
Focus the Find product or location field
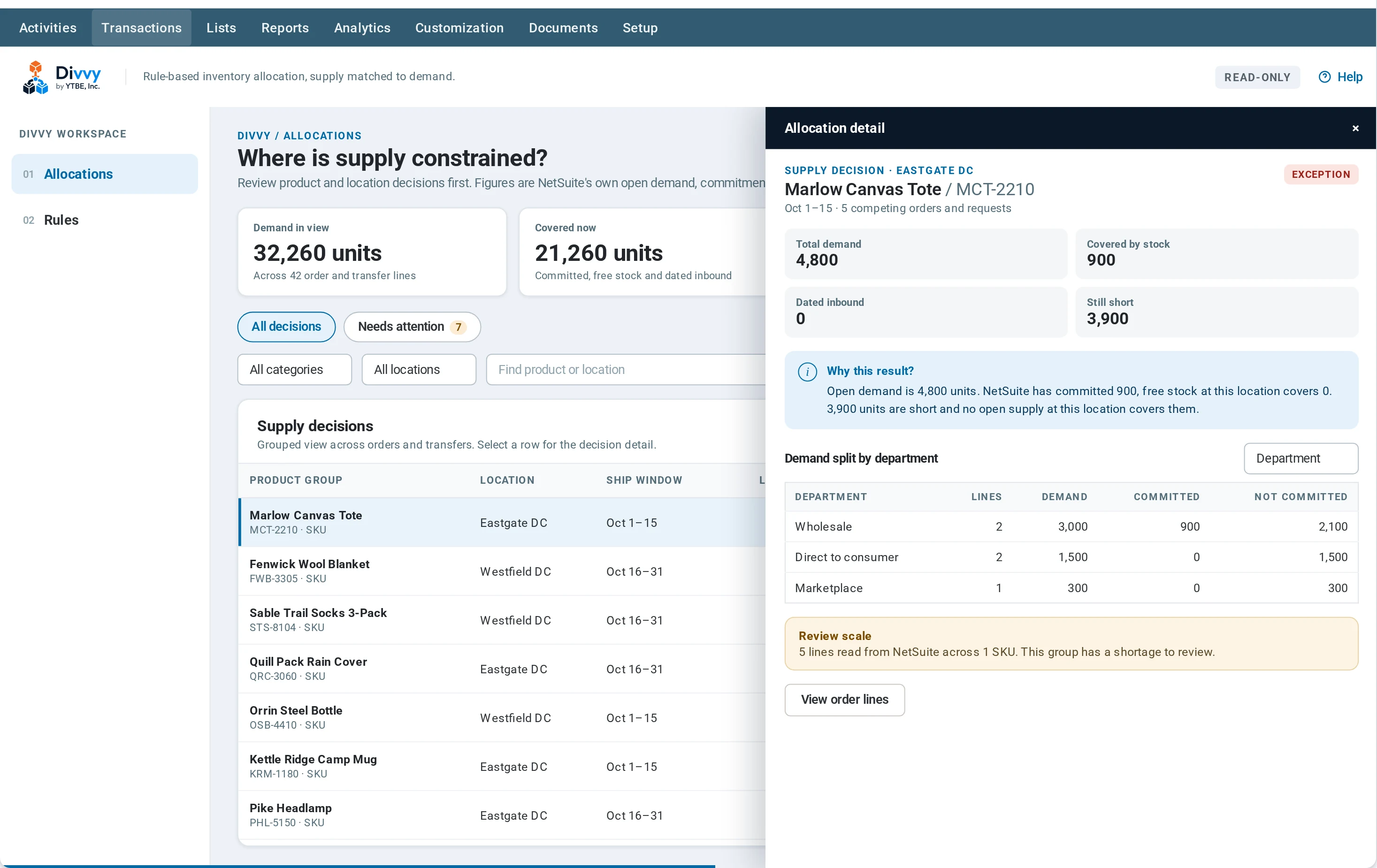pyautogui.click(x=626, y=369)
